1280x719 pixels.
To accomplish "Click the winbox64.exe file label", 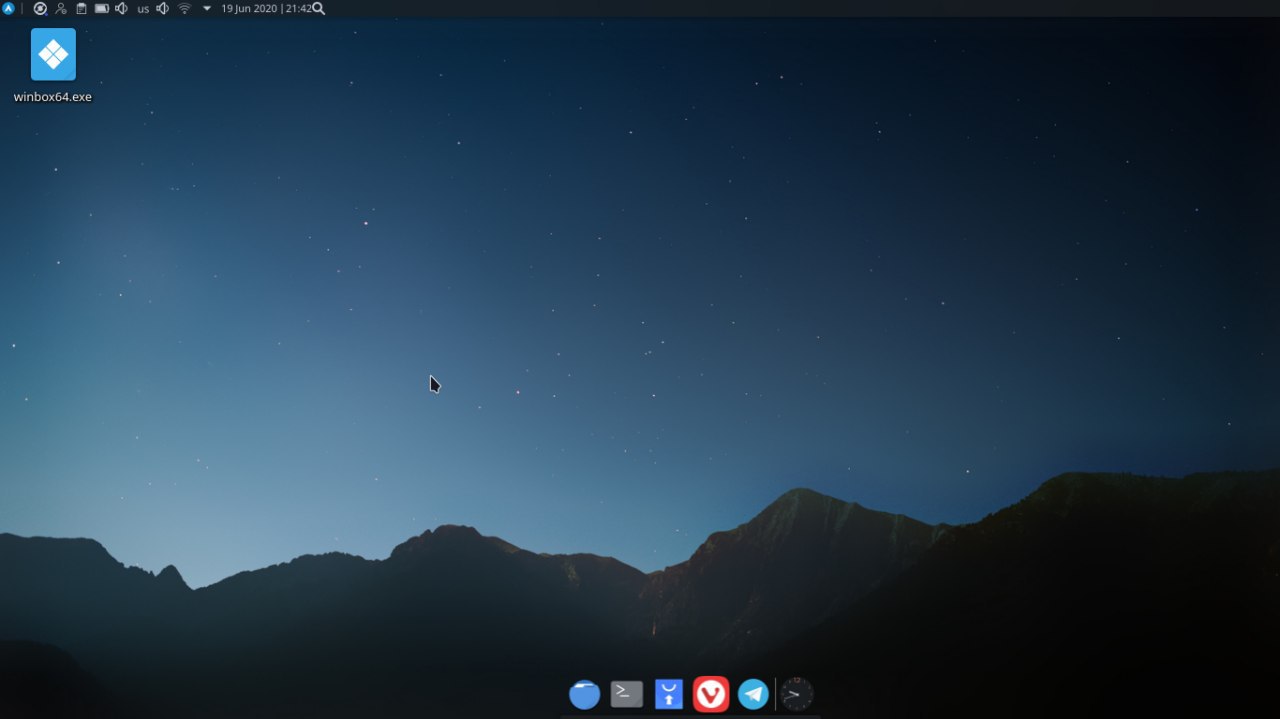I will click(x=53, y=97).
